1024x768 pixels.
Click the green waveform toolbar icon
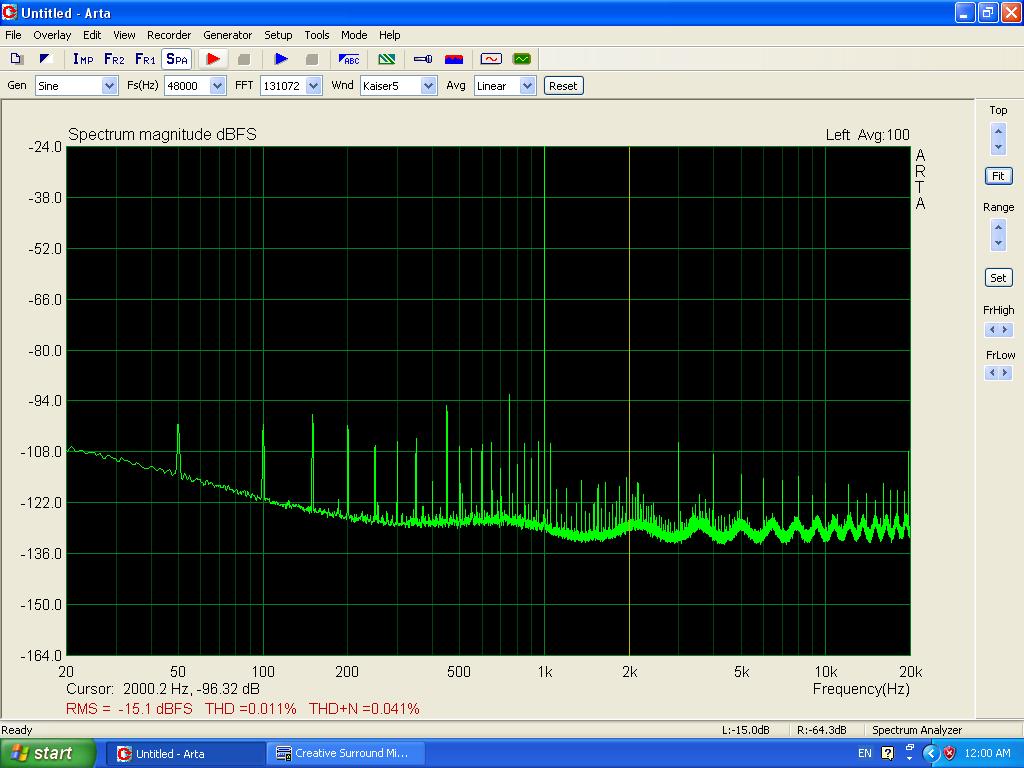[522, 59]
